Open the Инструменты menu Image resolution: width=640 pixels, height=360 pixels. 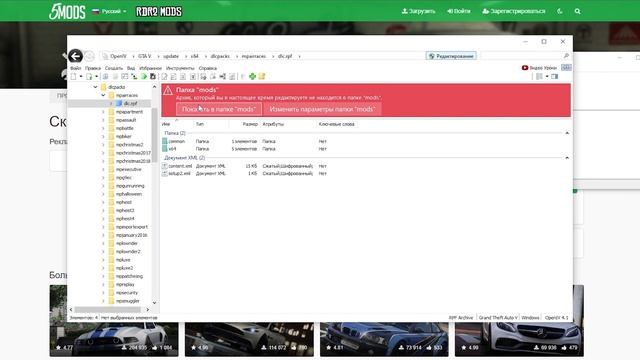180,68
